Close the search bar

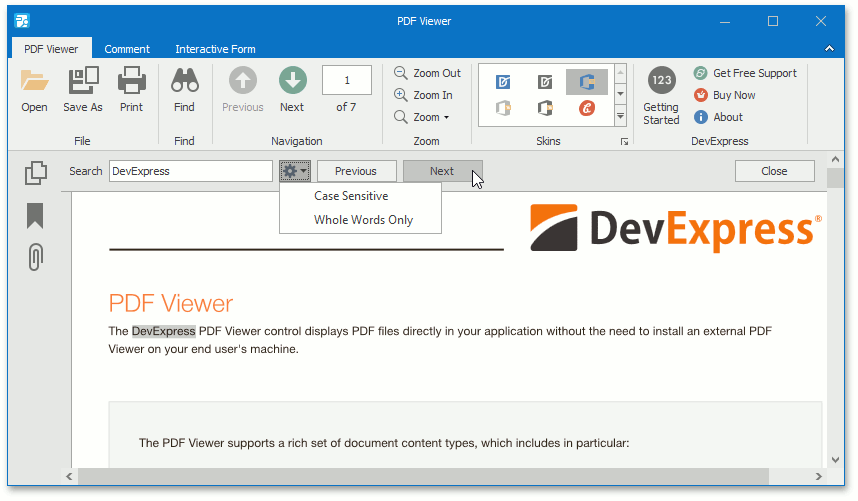tap(774, 171)
